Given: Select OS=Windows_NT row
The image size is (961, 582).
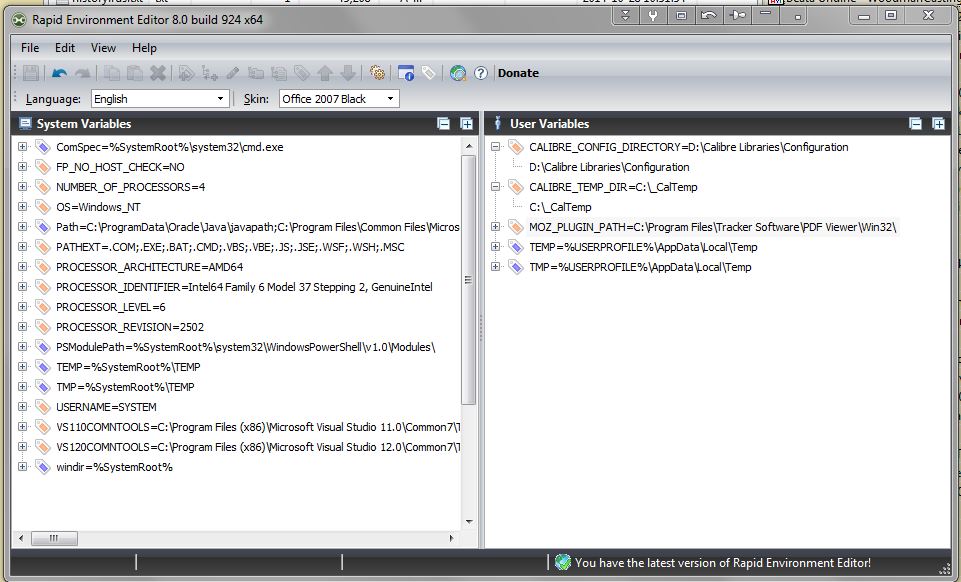Looking at the screenshot, I should tap(99, 207).
